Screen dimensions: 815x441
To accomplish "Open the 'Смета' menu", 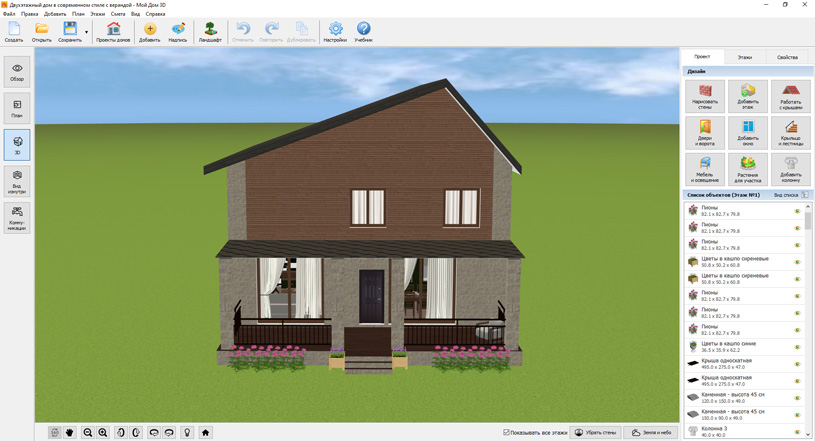I will tap(118, 14).
